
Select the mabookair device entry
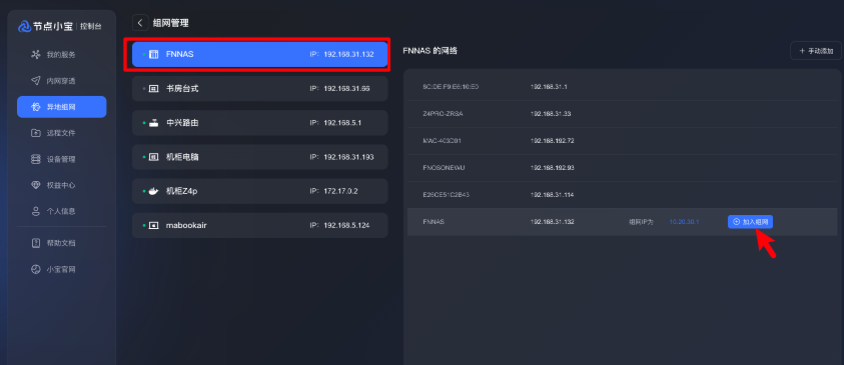(259, 225)
